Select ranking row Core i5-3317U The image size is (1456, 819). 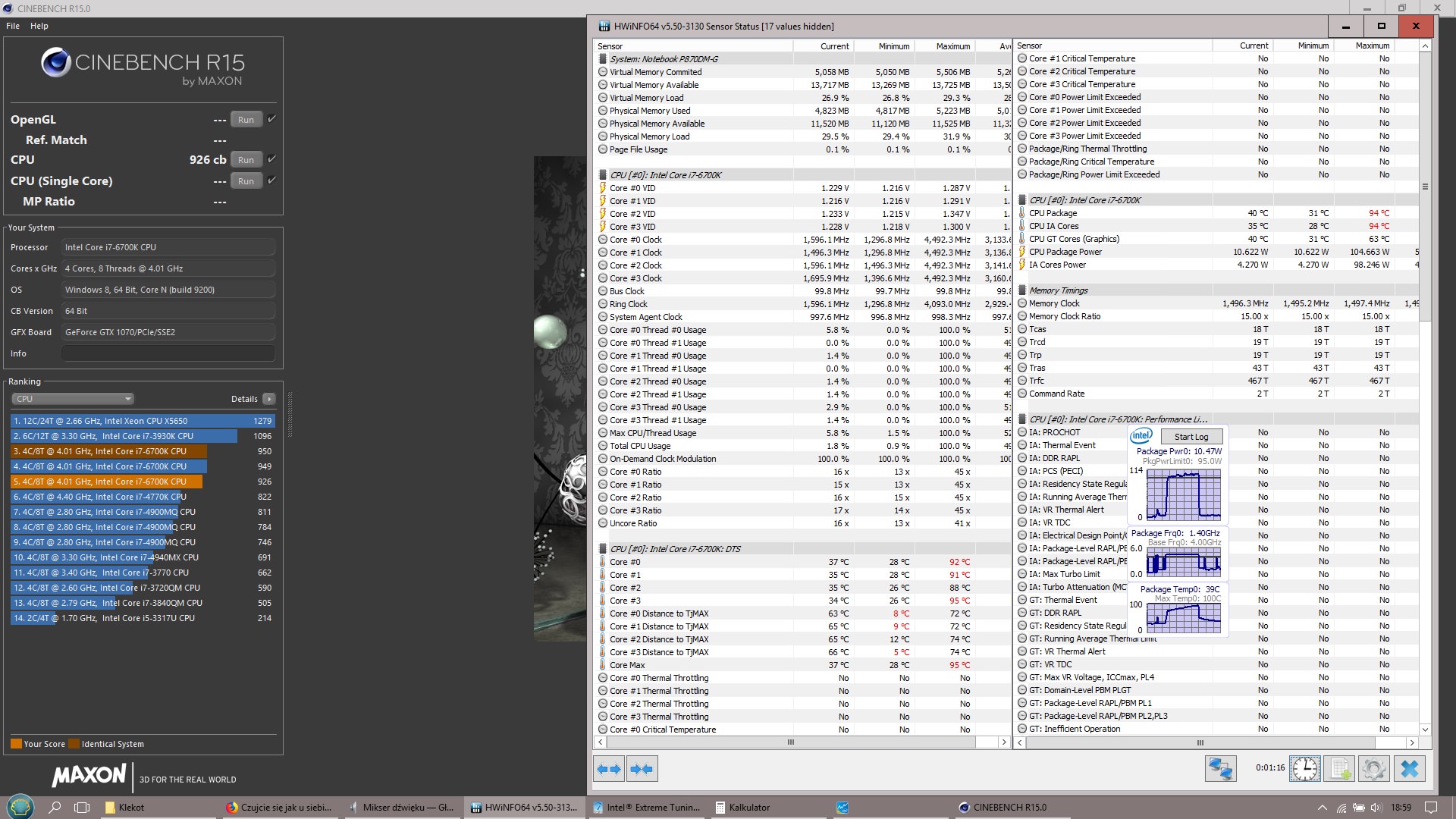click(x=143, y=618)
